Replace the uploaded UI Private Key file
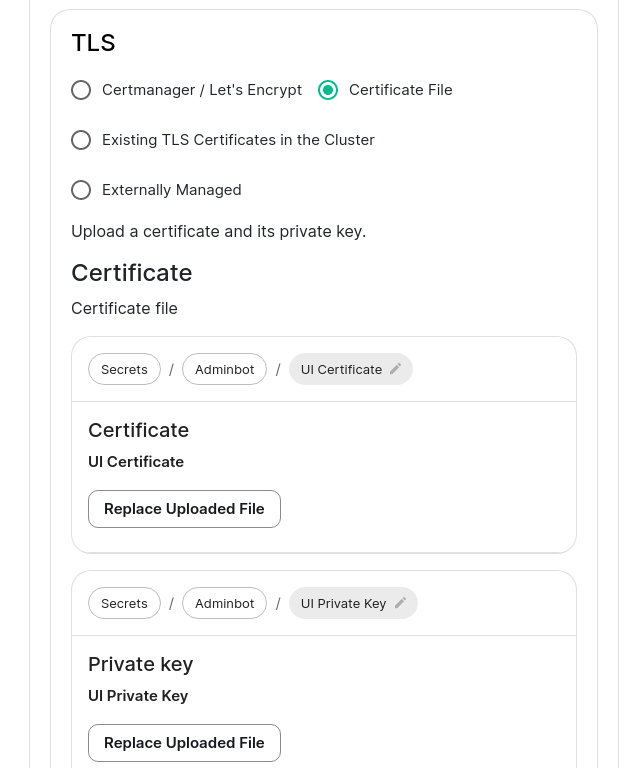 (184, 743)
